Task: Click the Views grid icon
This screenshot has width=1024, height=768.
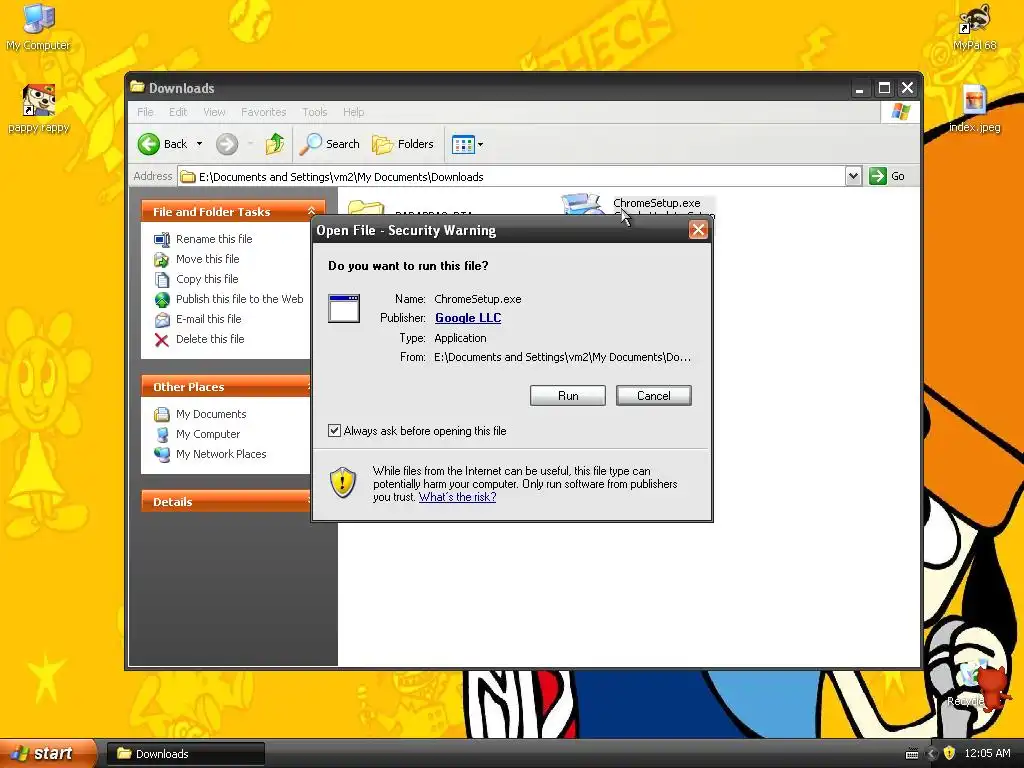Action: pos(463,144)
